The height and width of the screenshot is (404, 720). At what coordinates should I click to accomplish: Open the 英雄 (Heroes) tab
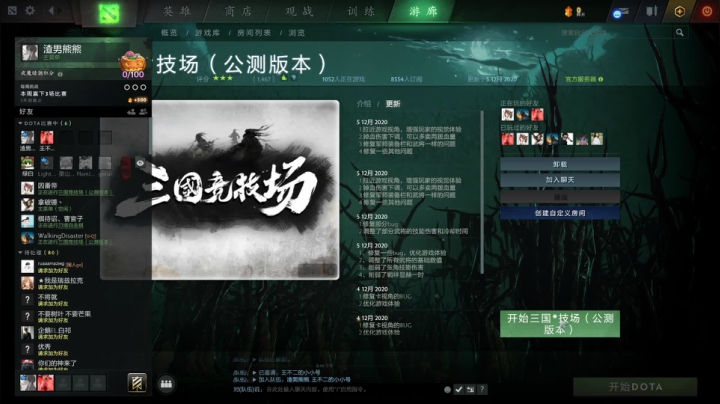177,11
